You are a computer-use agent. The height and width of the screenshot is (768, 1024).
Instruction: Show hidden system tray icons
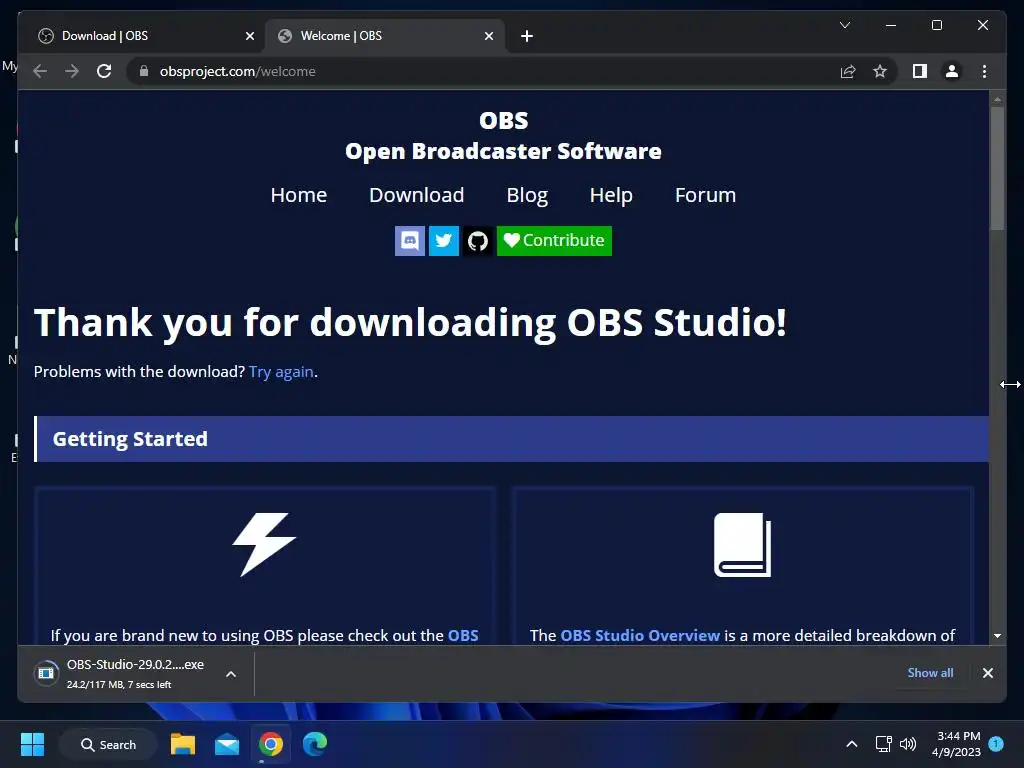pos(852,744)
